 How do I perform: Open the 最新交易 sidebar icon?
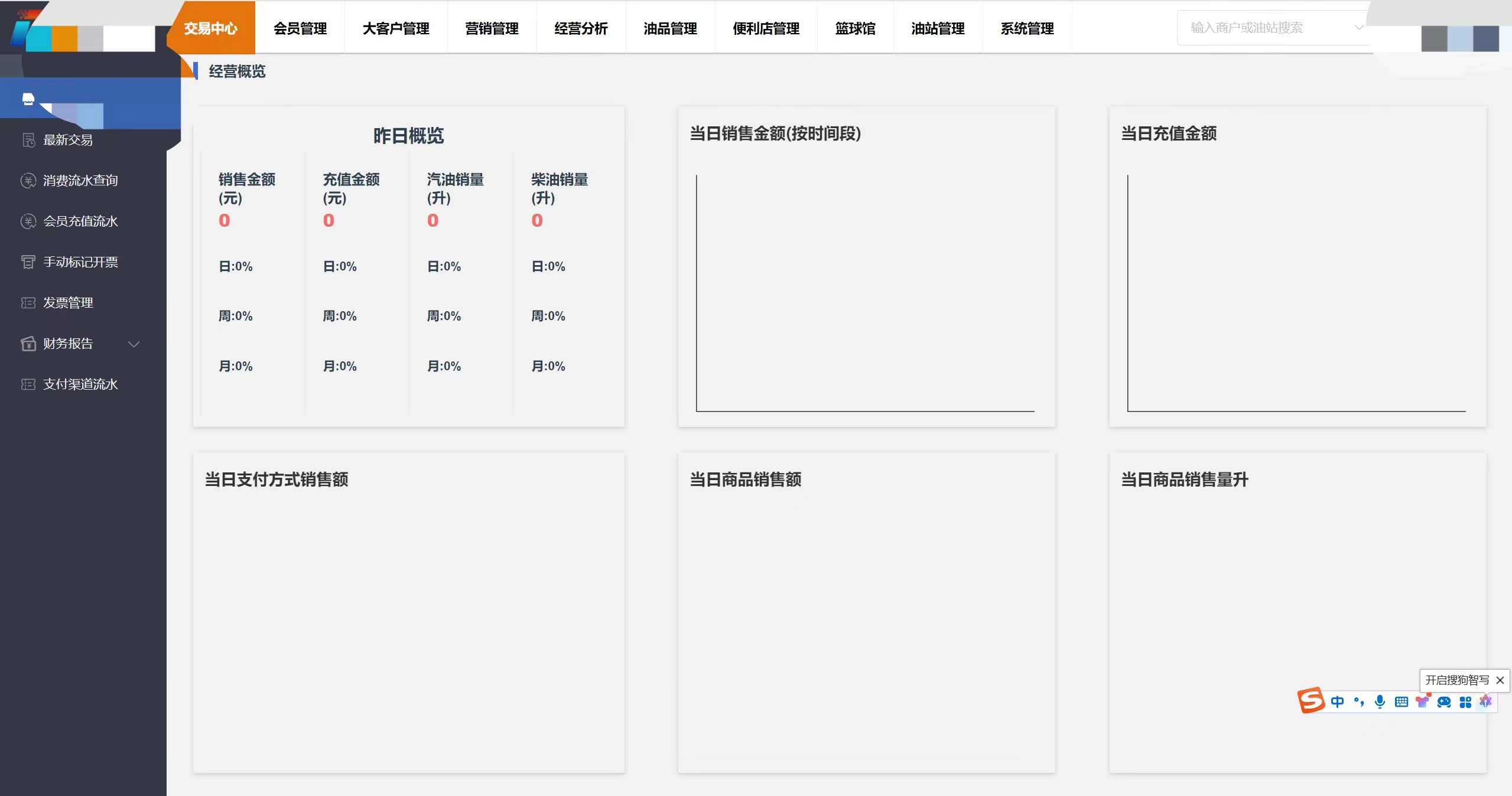click(x=28, y=140)
